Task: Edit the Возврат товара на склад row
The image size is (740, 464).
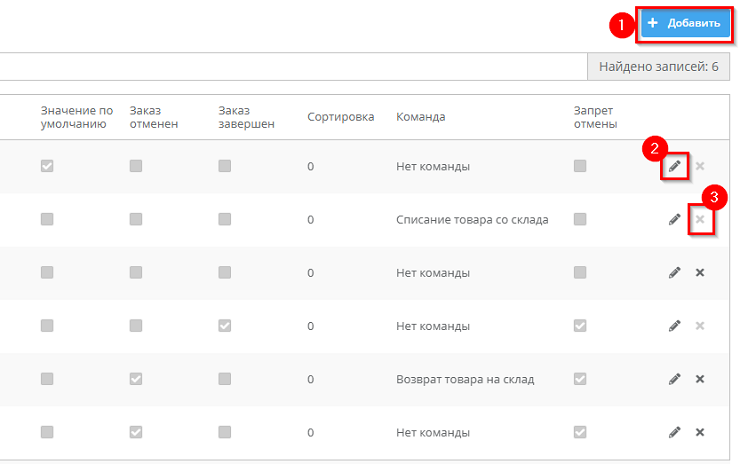Action: (675, 379)
